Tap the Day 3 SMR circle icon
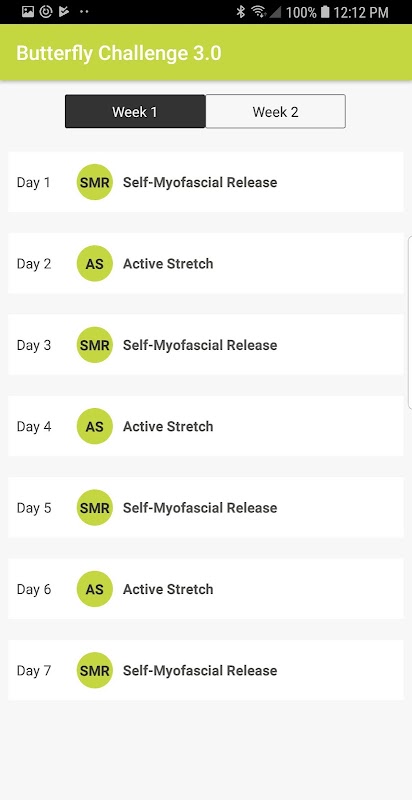 click(x=94, y=345)
